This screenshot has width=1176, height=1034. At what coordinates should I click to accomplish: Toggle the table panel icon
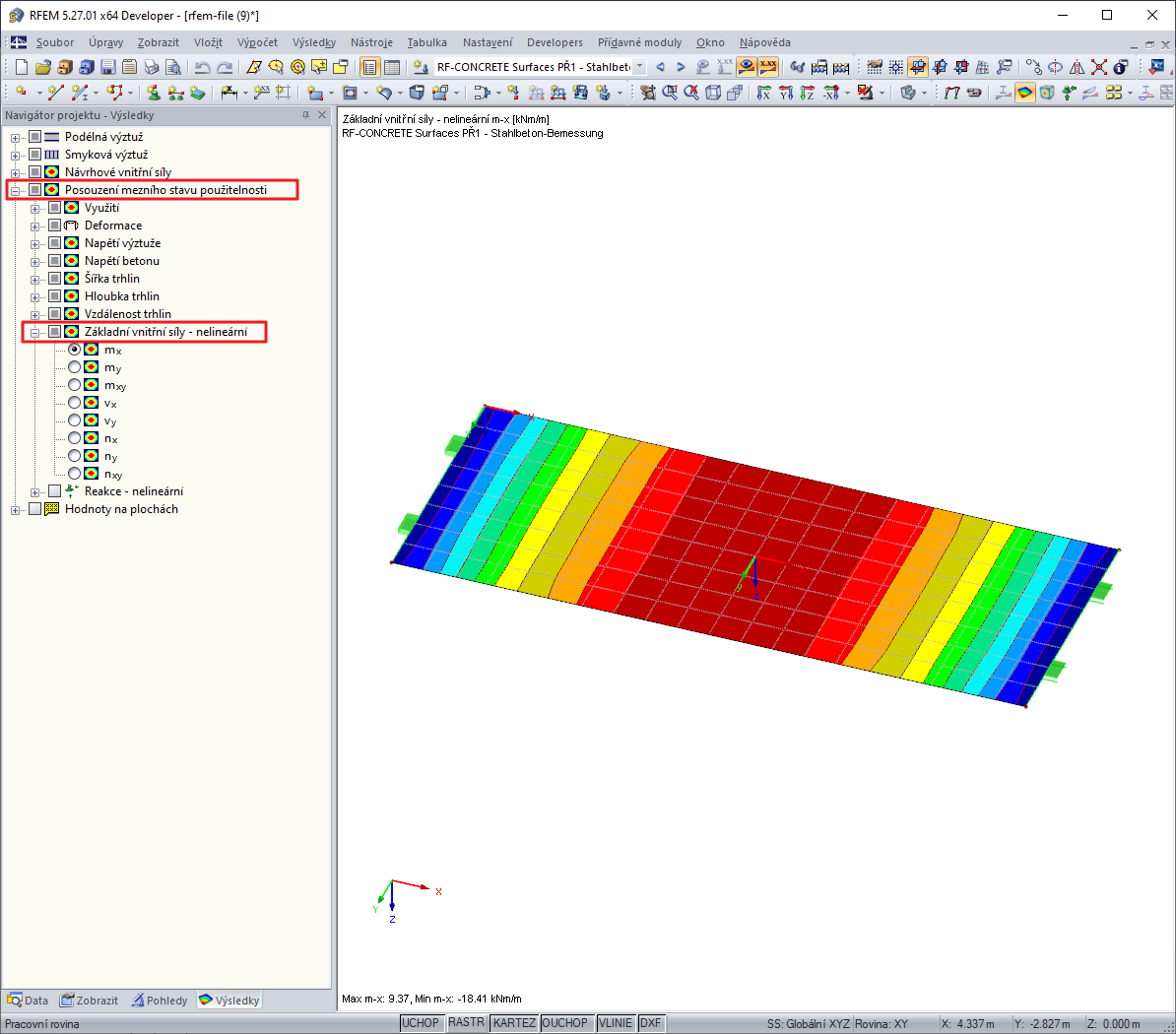coord(391,68)
